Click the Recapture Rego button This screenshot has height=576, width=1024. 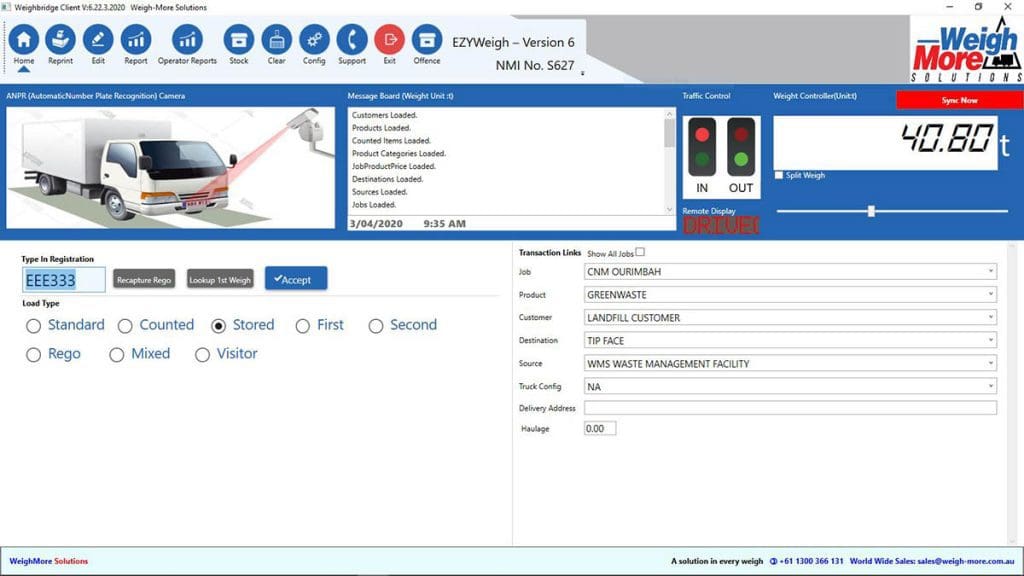(144, 280)
